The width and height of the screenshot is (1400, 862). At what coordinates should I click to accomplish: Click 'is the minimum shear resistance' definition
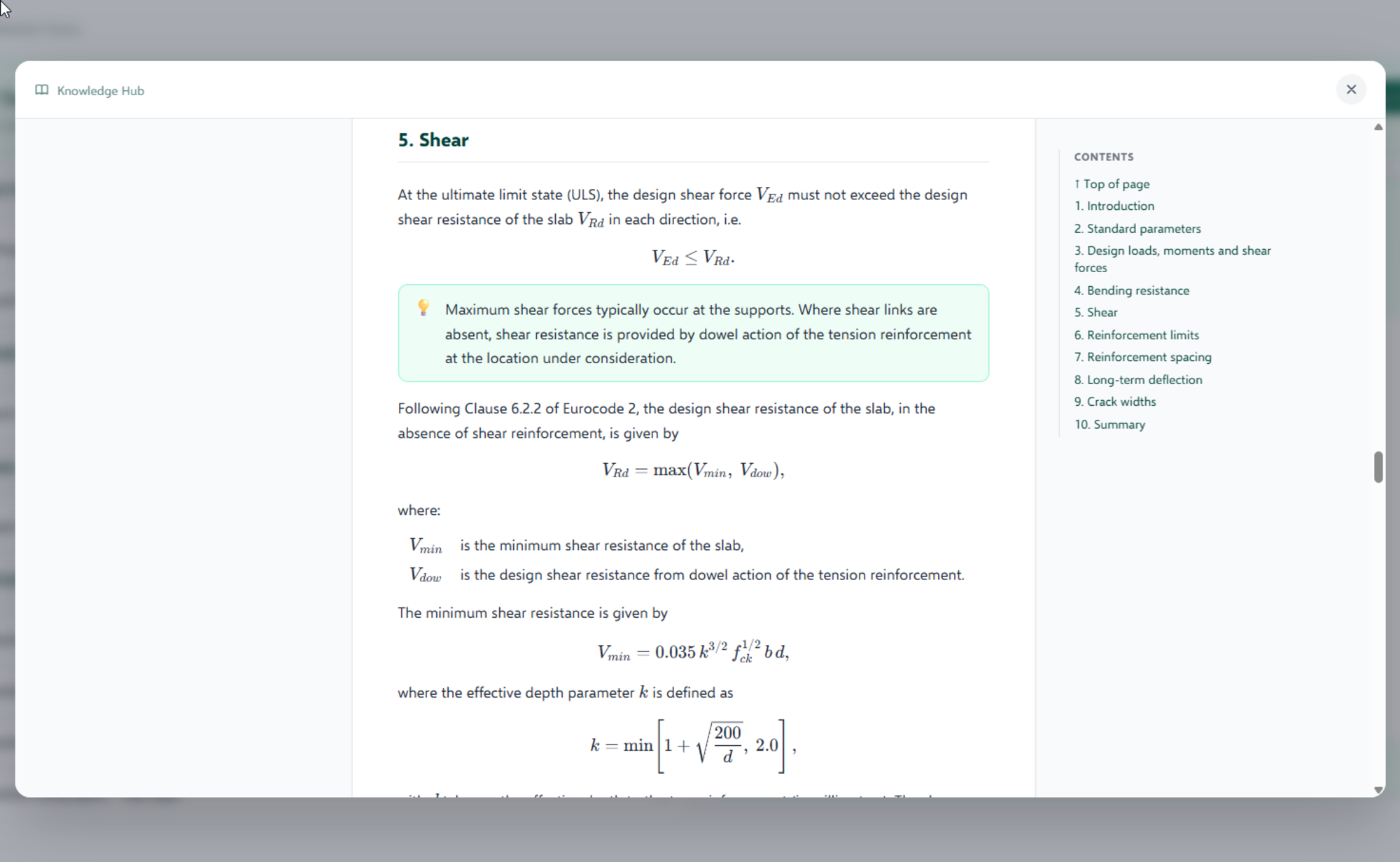601,546
